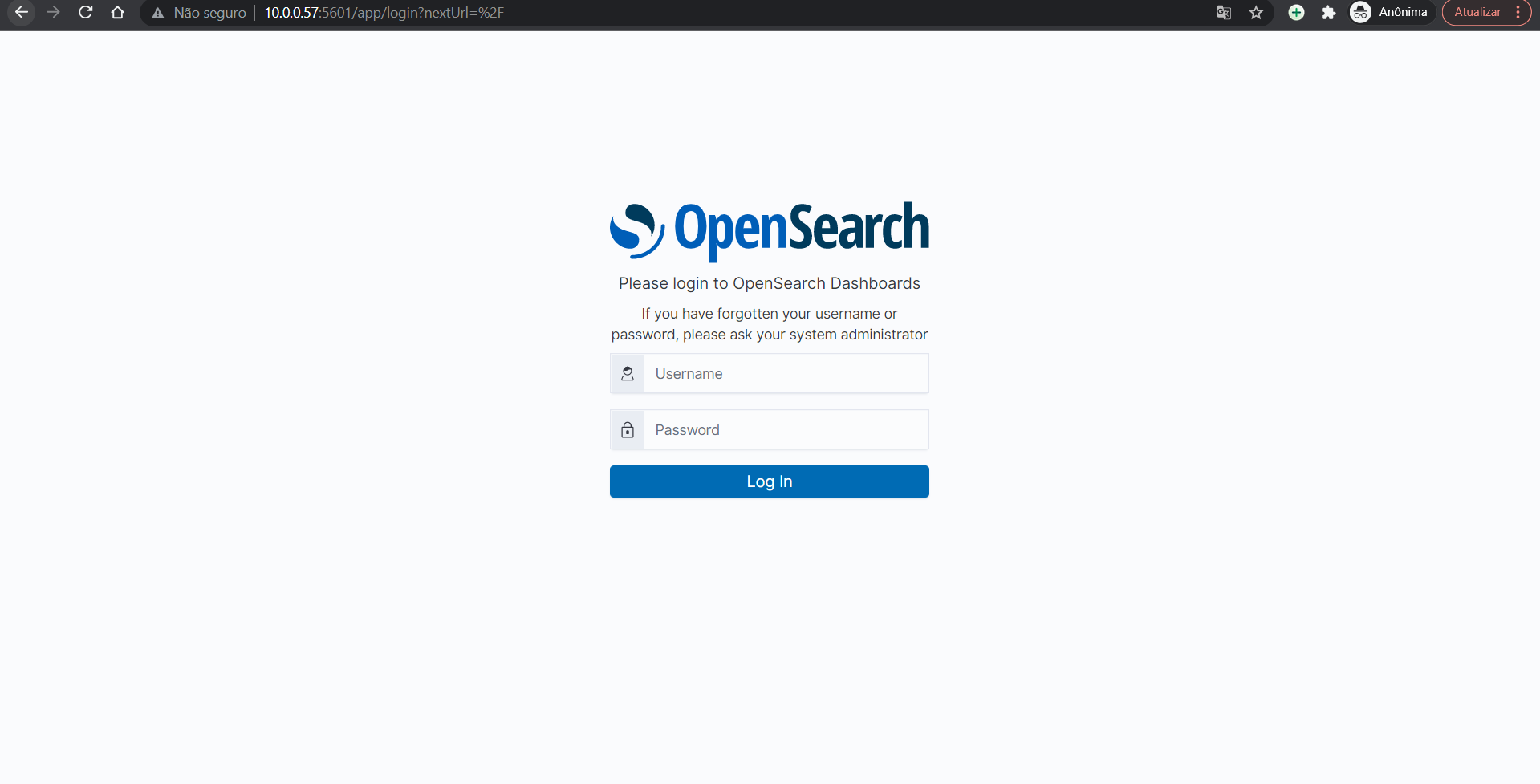1540x784 pixels.
Task: Click the green plus extension icon
Action: coord(1296,12)
